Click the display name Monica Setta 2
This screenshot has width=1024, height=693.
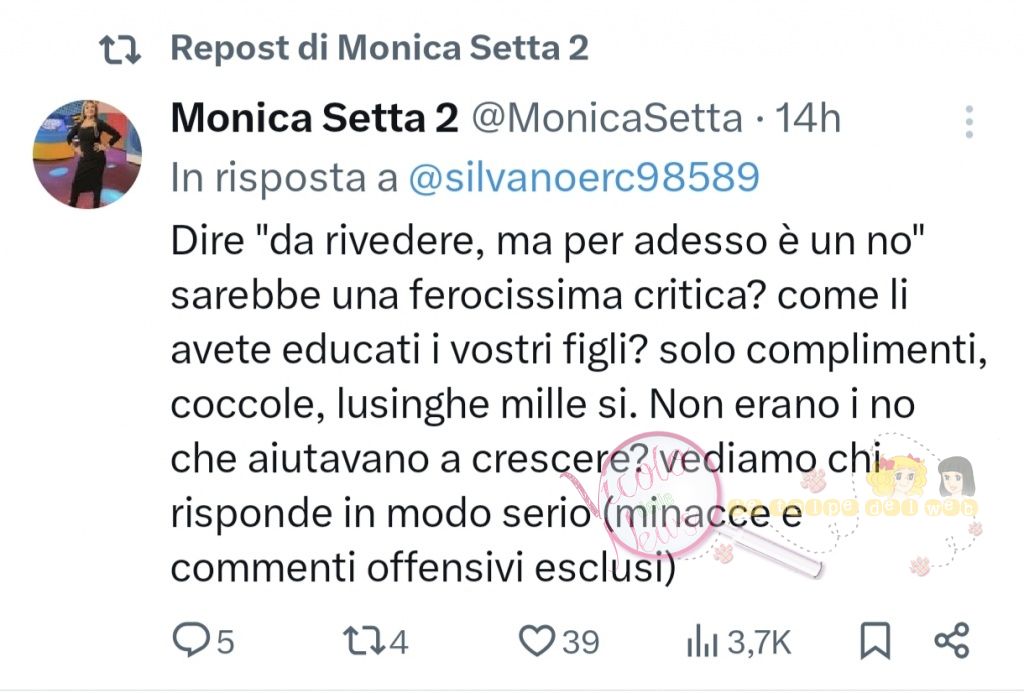coord(314,120)
